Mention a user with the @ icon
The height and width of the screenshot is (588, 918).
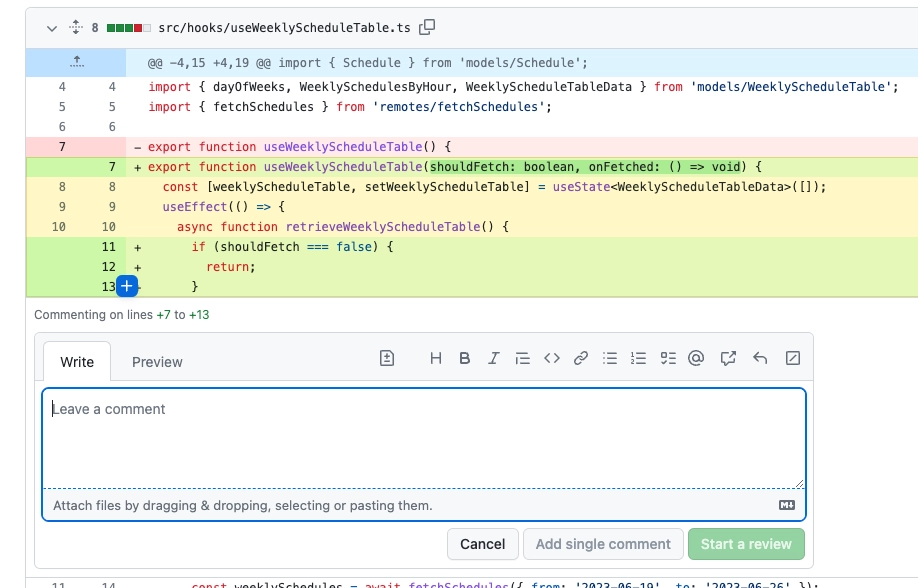click(x=697, y=359)
